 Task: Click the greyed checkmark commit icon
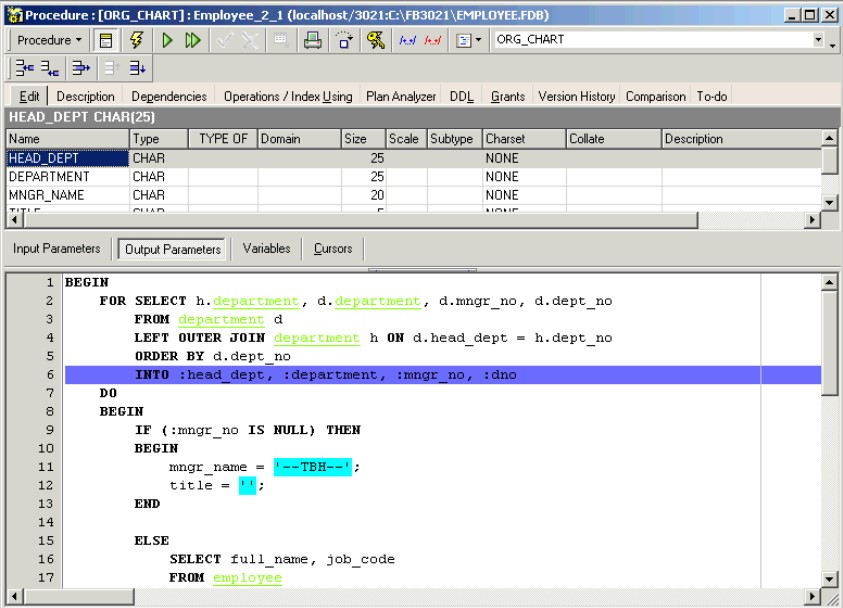(224, 40)
